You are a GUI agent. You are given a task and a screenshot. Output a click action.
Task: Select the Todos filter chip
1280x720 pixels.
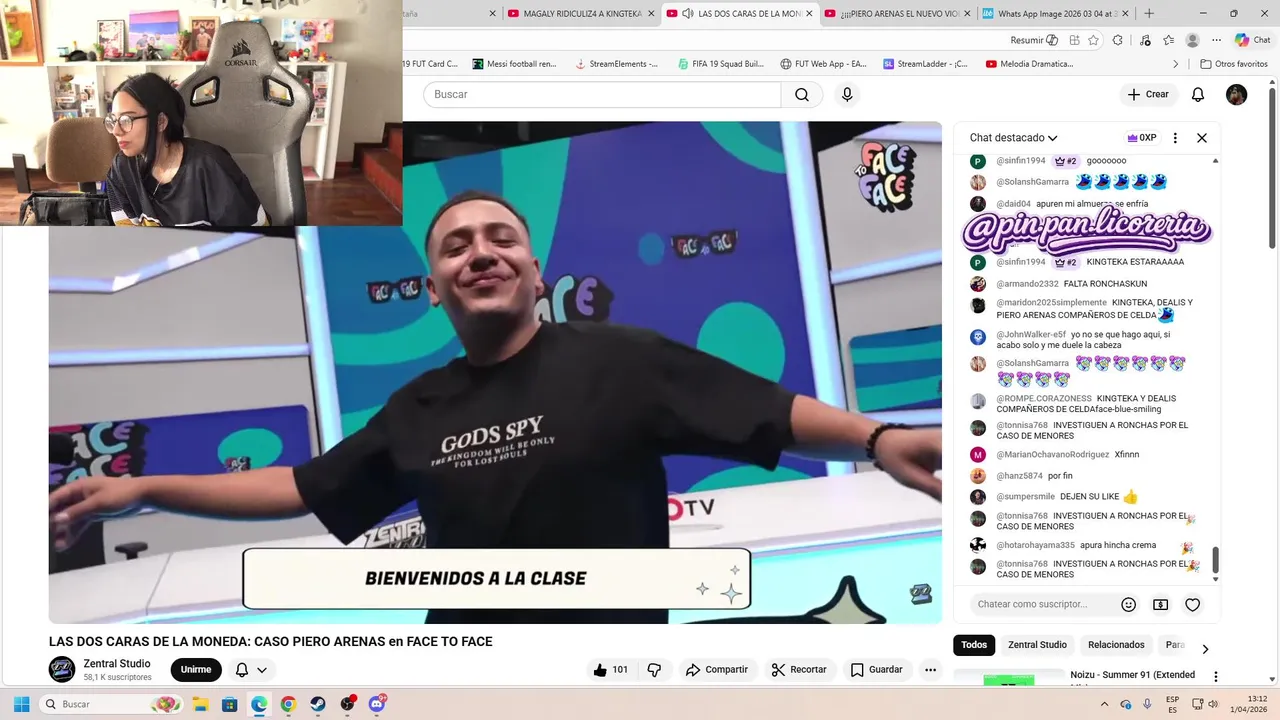(974, 645)
